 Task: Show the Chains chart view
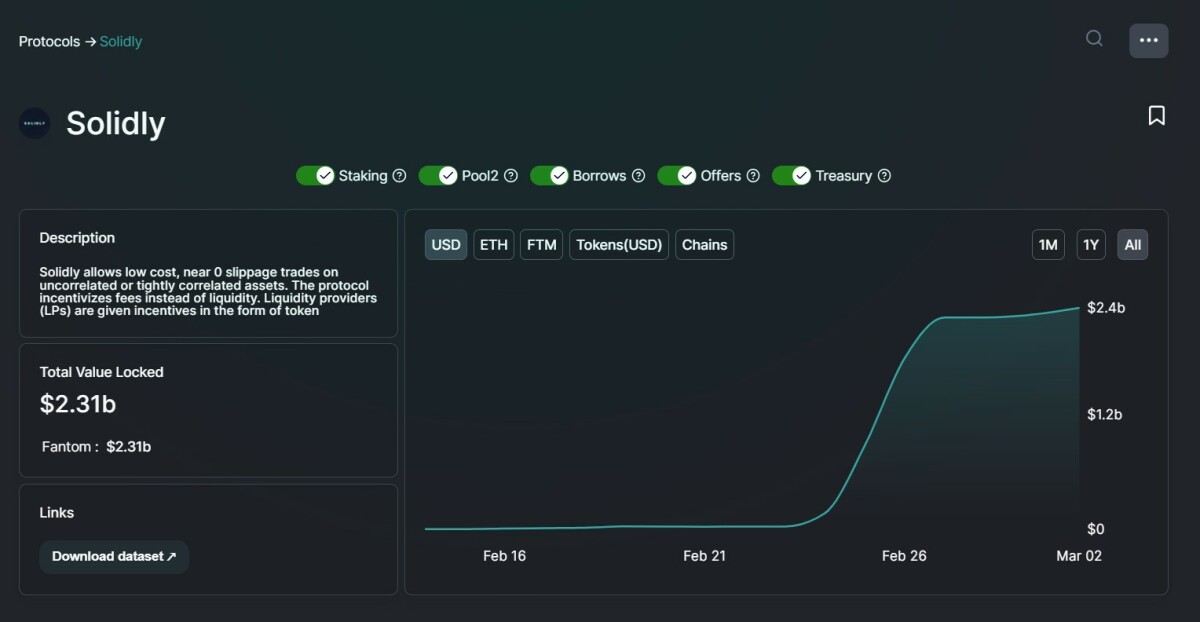tap(704, 245)
